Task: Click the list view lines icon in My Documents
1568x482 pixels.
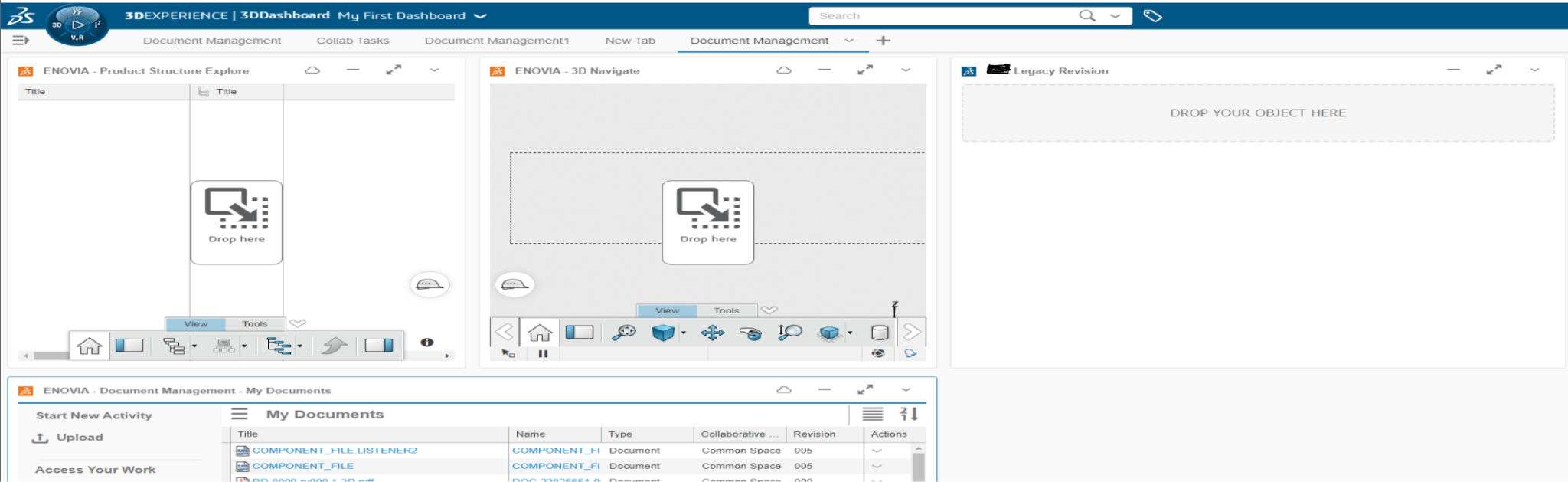Action: point(873,414)
